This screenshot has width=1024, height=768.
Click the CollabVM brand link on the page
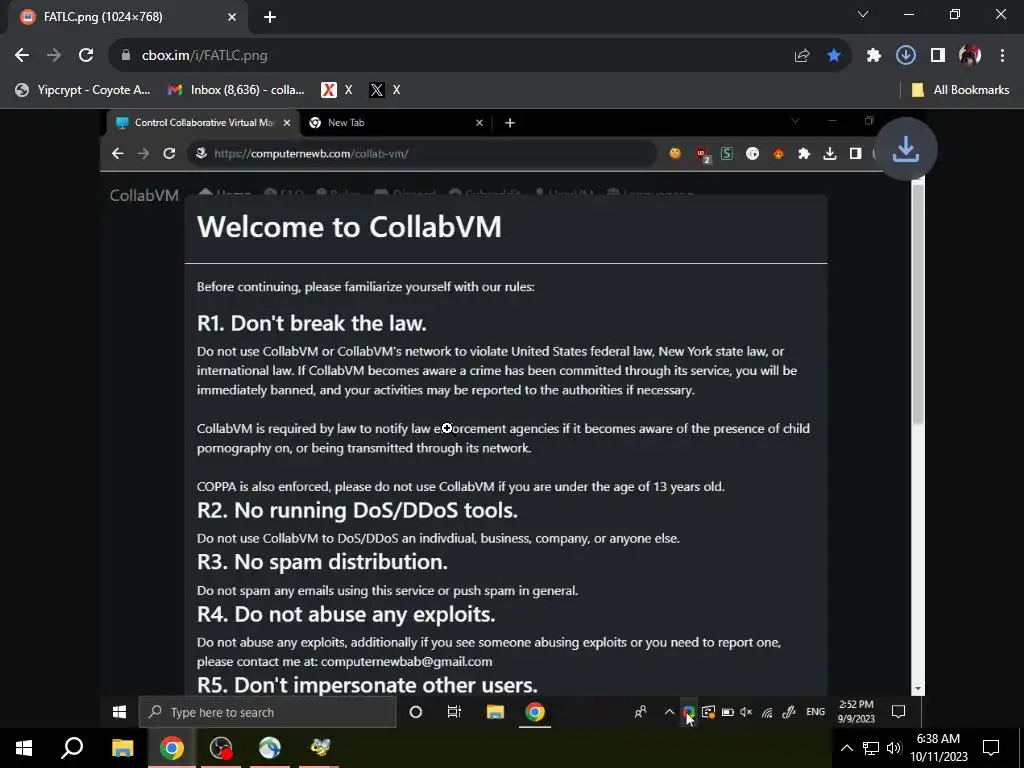click(x=144, y=195)
